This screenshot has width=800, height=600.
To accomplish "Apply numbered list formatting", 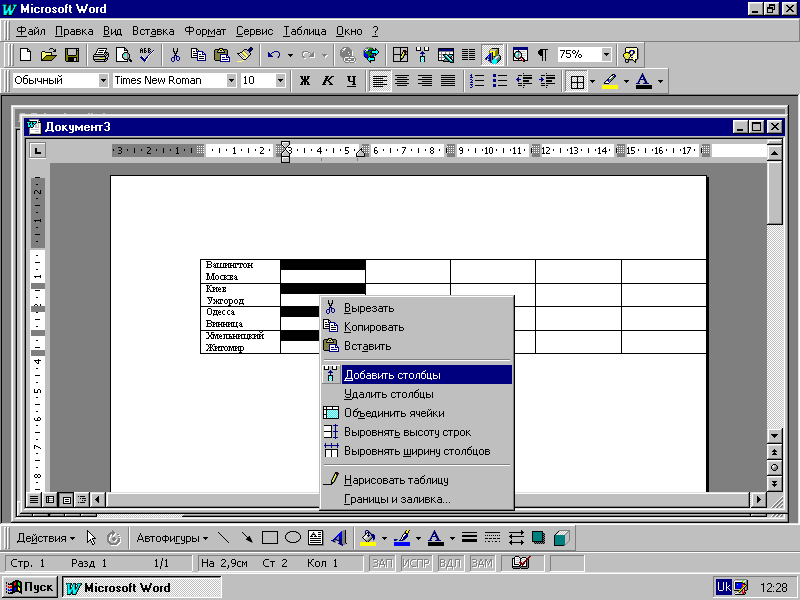I will (477, 81).
